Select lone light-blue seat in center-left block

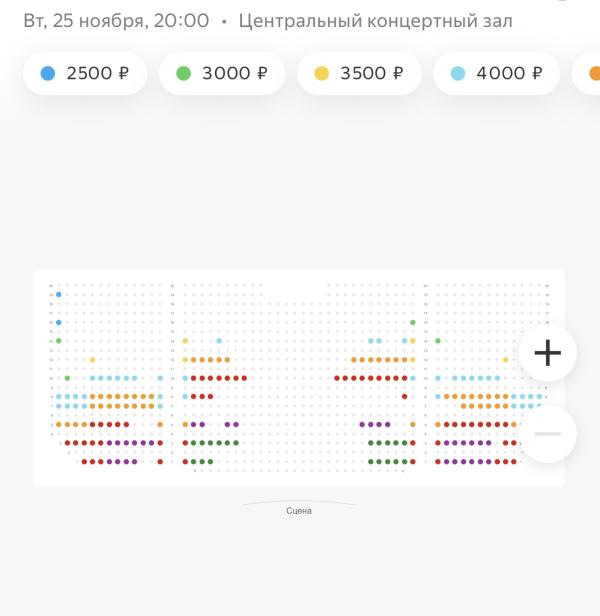coord(219,341)
